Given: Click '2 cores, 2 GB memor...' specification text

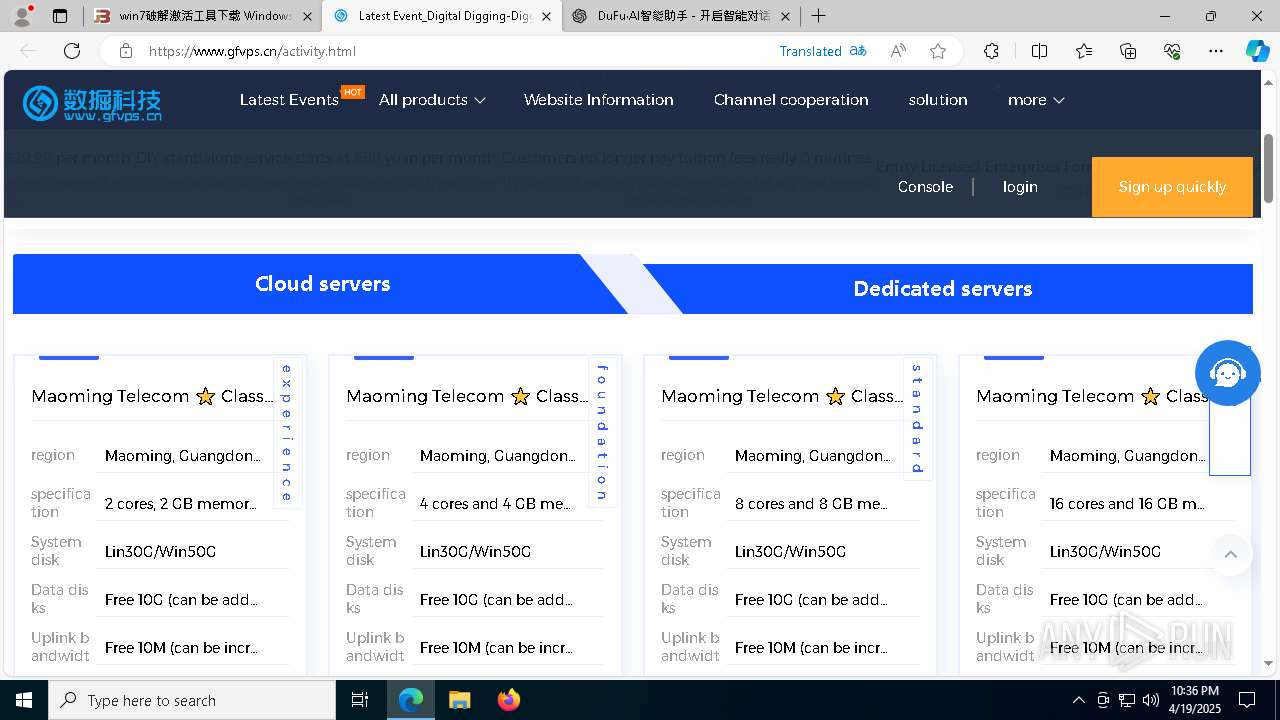Looking at the screenshot, I should [x=181, y=504].
